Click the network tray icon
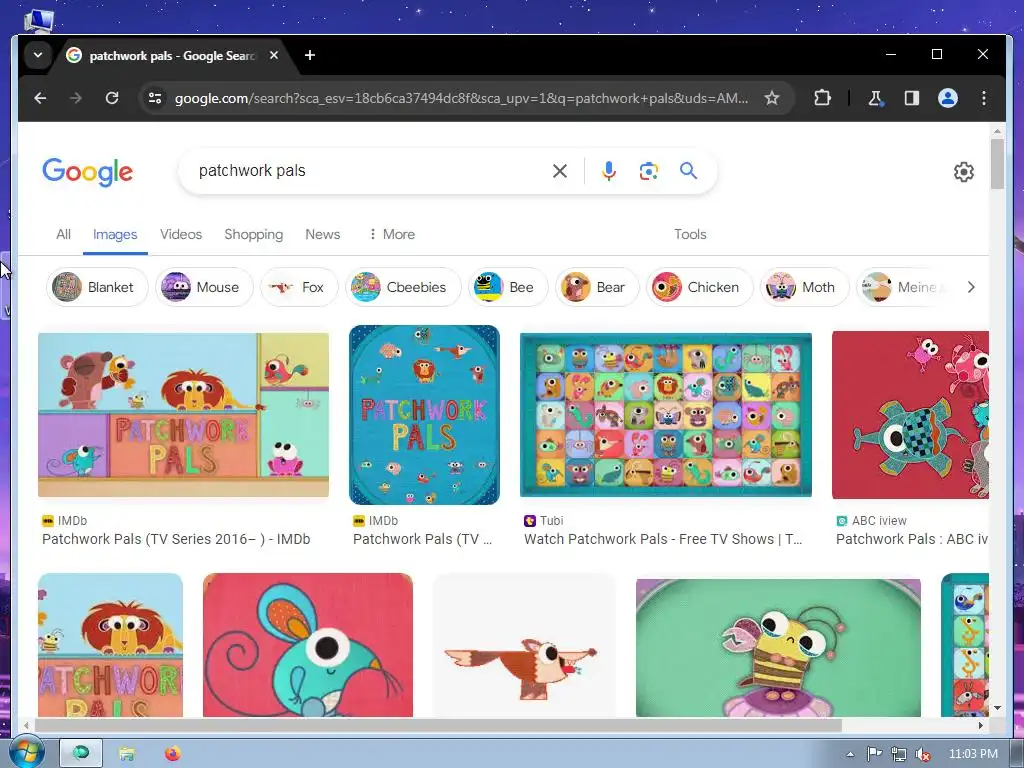 899,754
